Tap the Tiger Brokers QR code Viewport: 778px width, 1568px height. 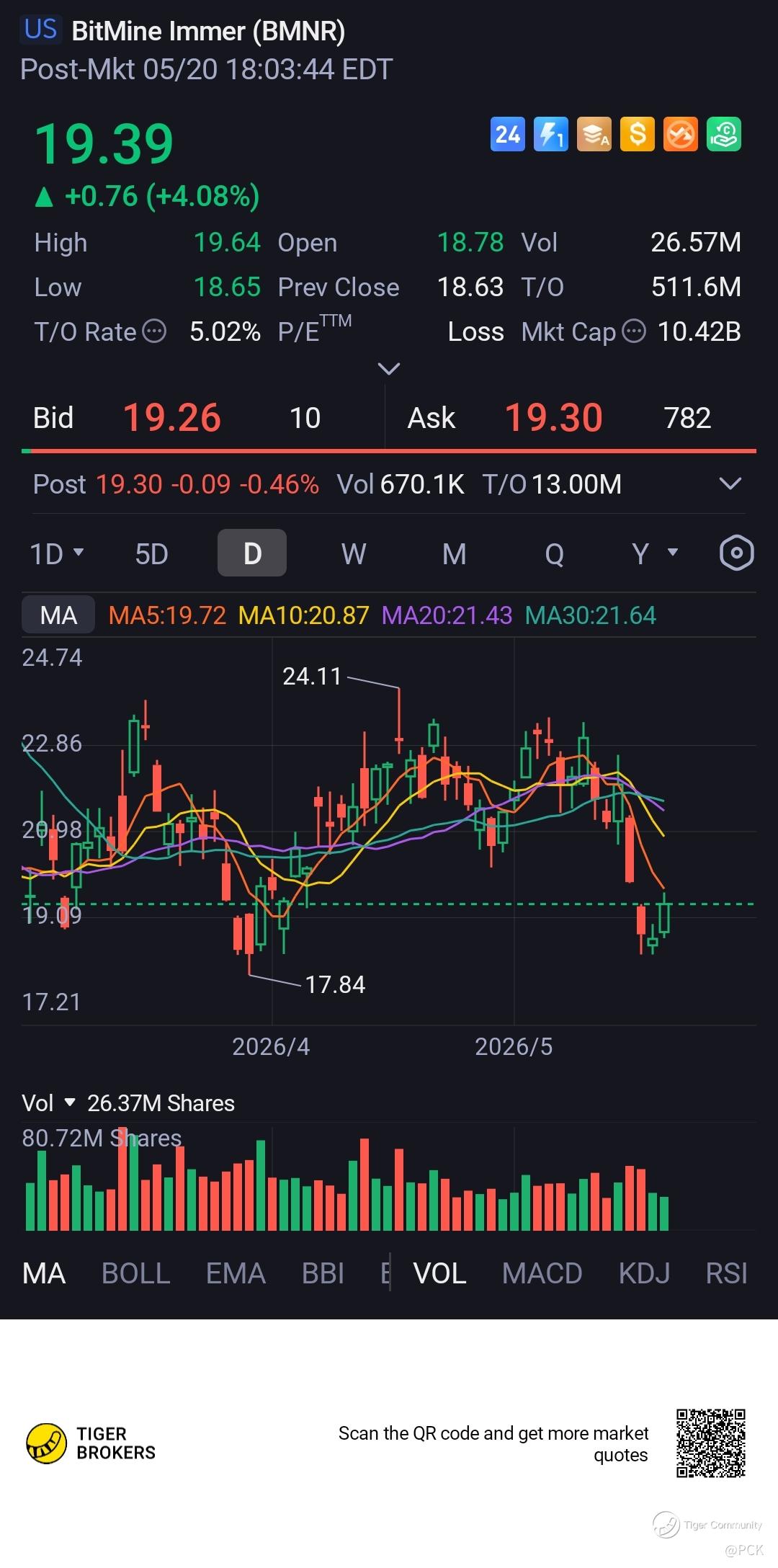(710, 1444)
